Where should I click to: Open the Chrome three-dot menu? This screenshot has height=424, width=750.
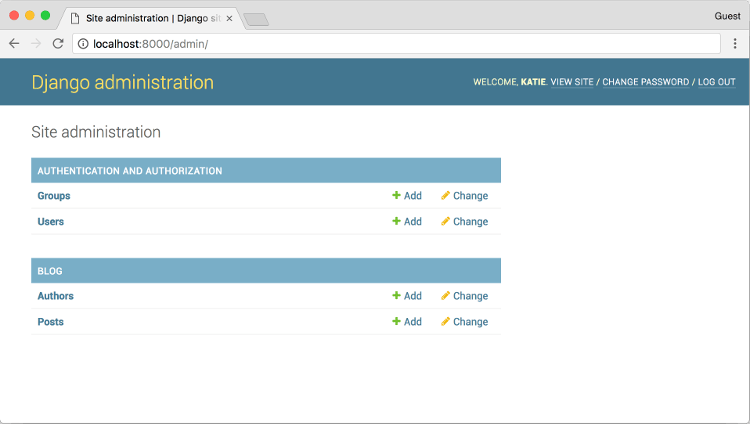(x=734, y=44)
